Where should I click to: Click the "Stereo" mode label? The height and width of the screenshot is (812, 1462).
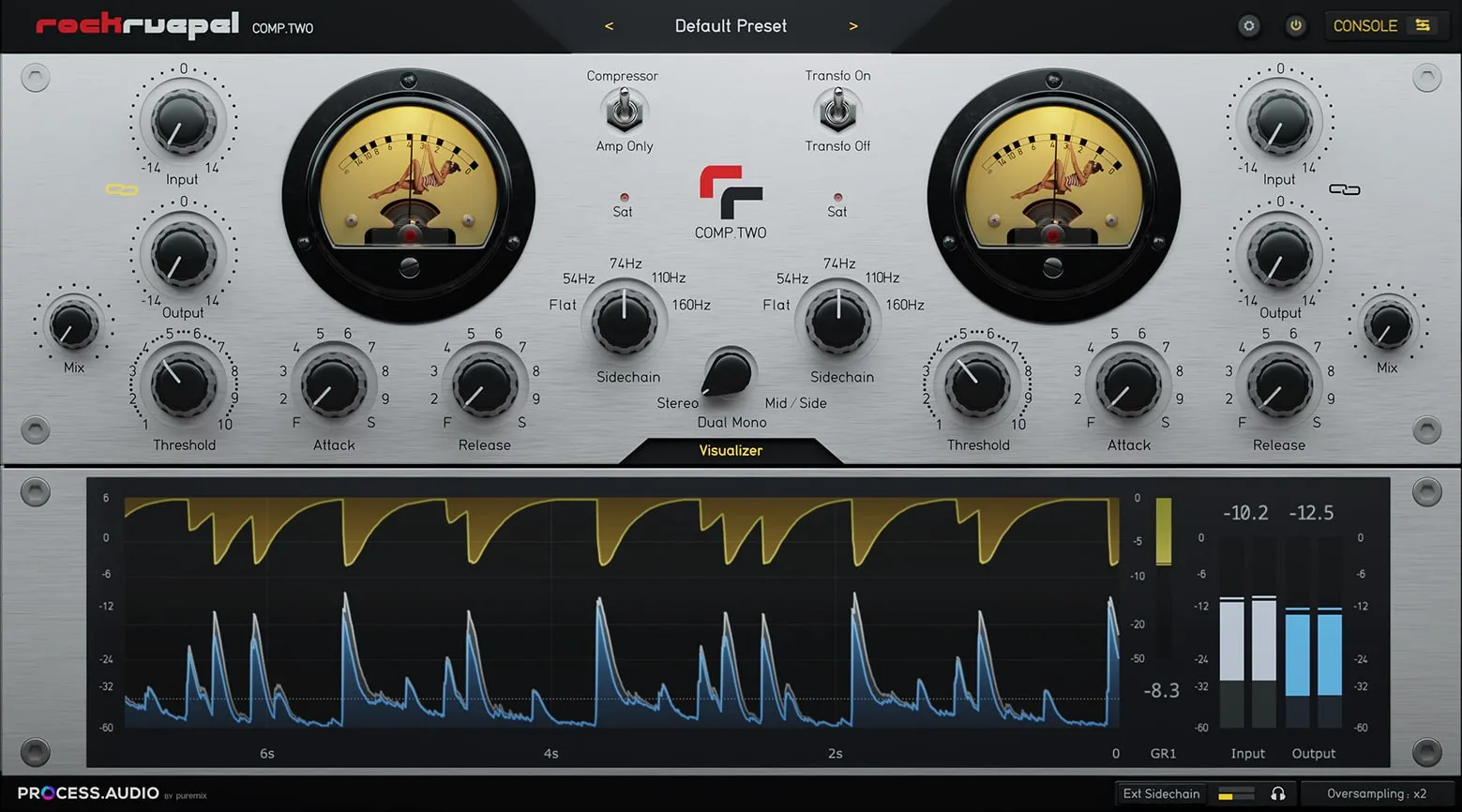[677, 403]
